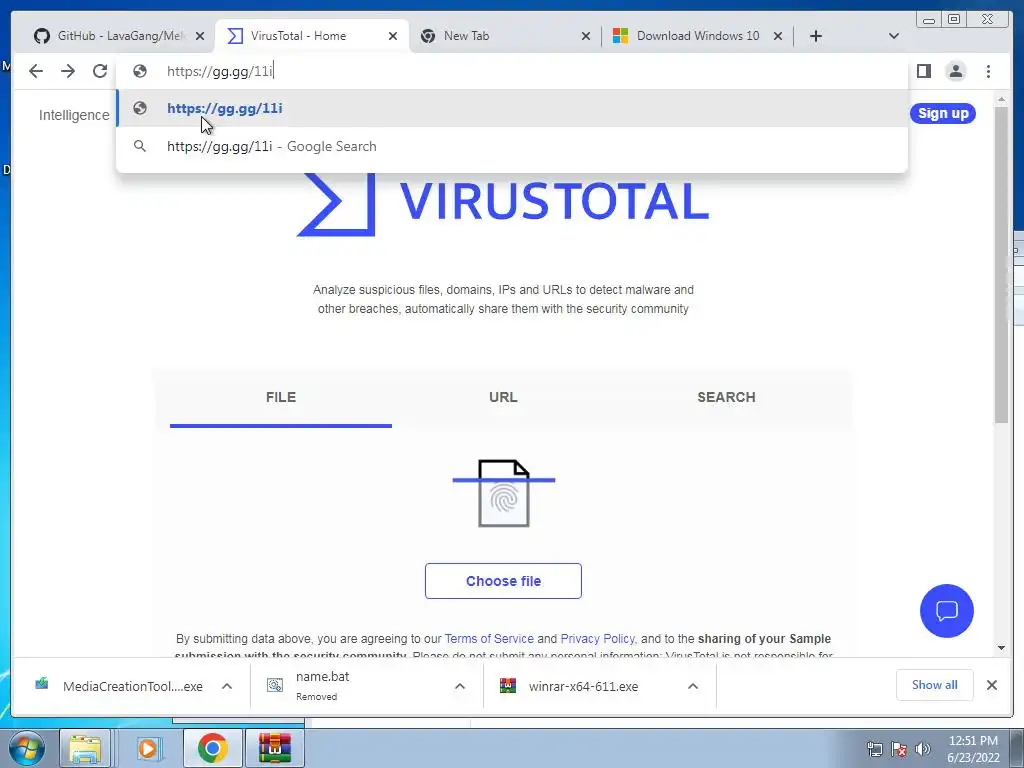
Task: Click the scrollbar up arrow
Action: coord(1002,99)
